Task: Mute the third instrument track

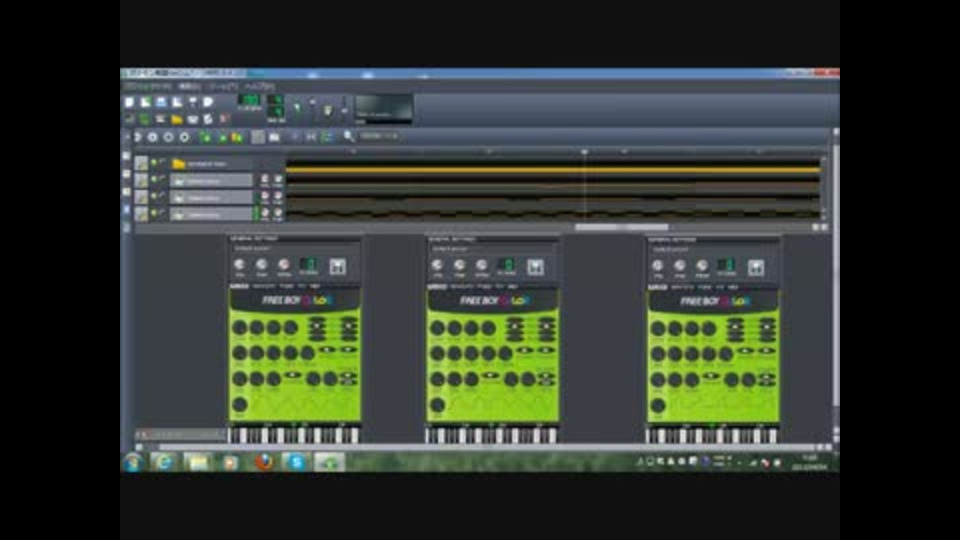Action: [x=154, y=213]
